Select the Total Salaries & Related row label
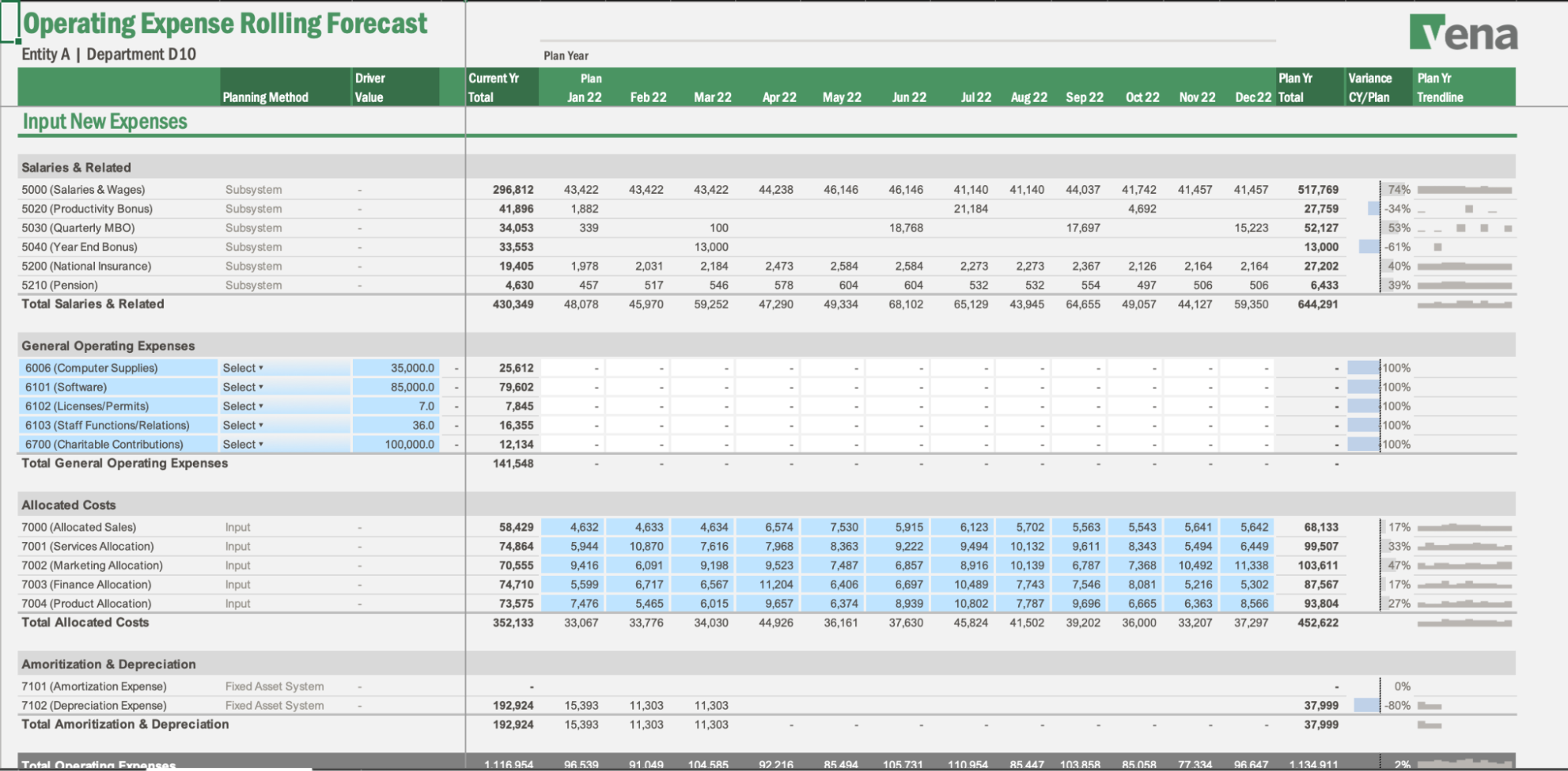The image size is (1568, 771). pyautogui.click(x=93, y=304)
